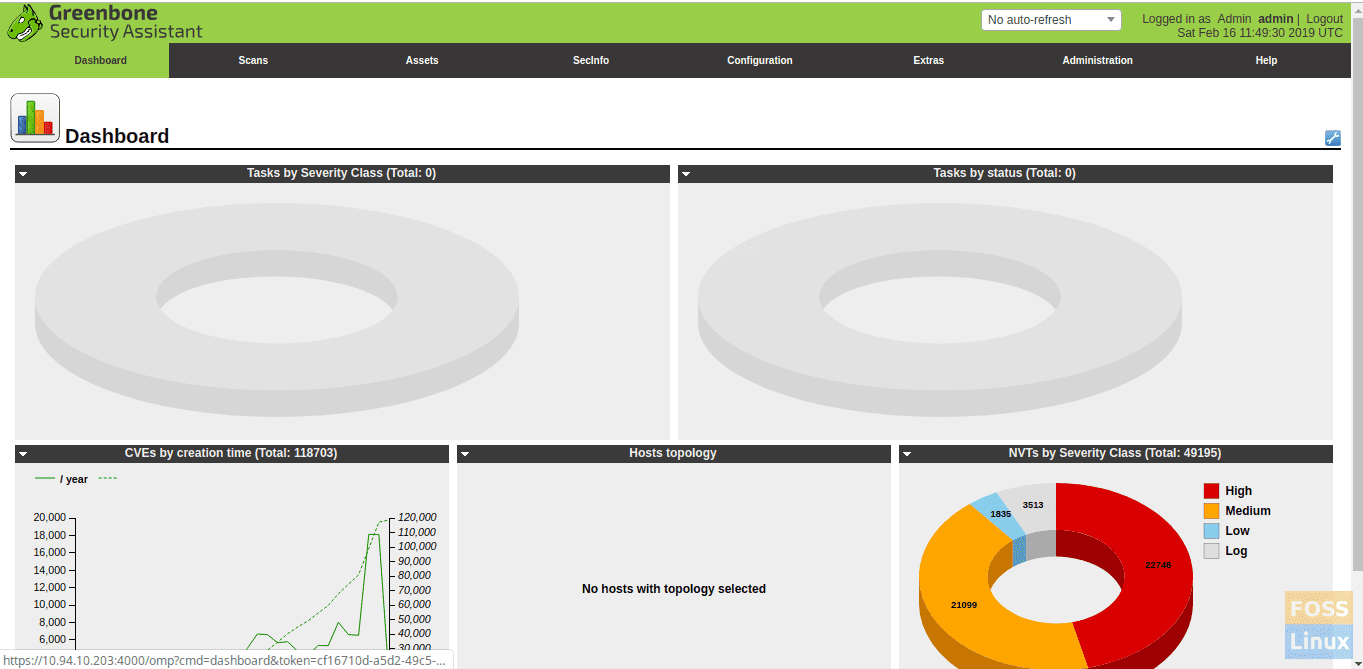Open the Extras menu
The height and width of the screenshot is (669, 1363).
929,60
